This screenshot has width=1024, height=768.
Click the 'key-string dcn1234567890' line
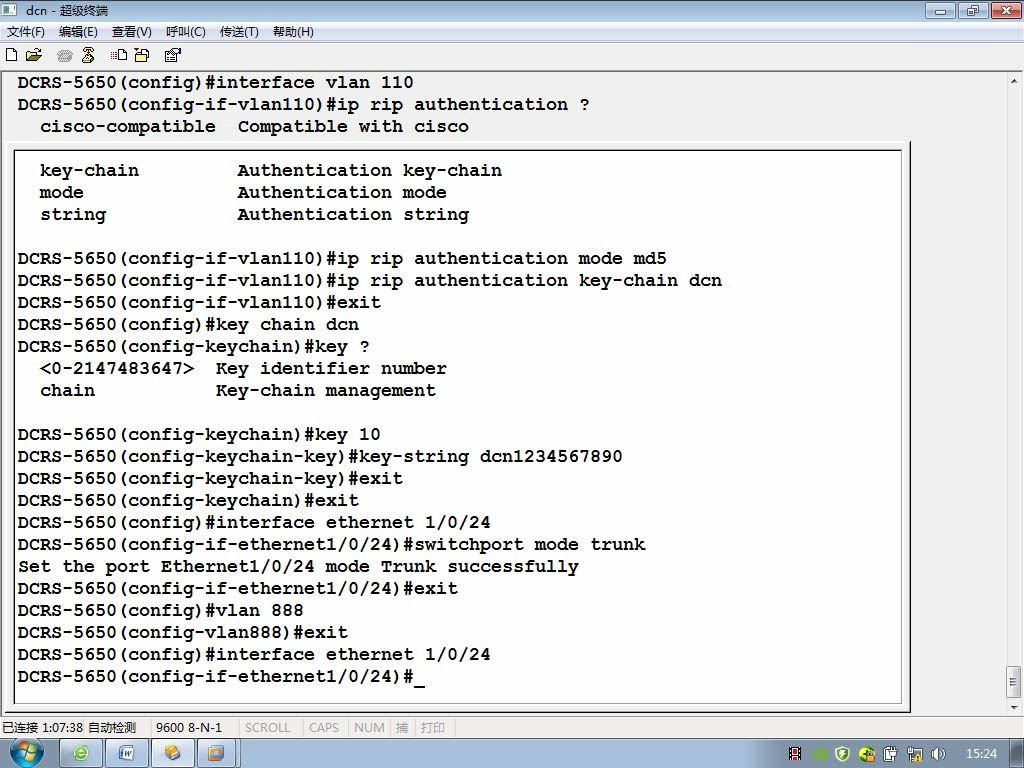tap(320, 456)
